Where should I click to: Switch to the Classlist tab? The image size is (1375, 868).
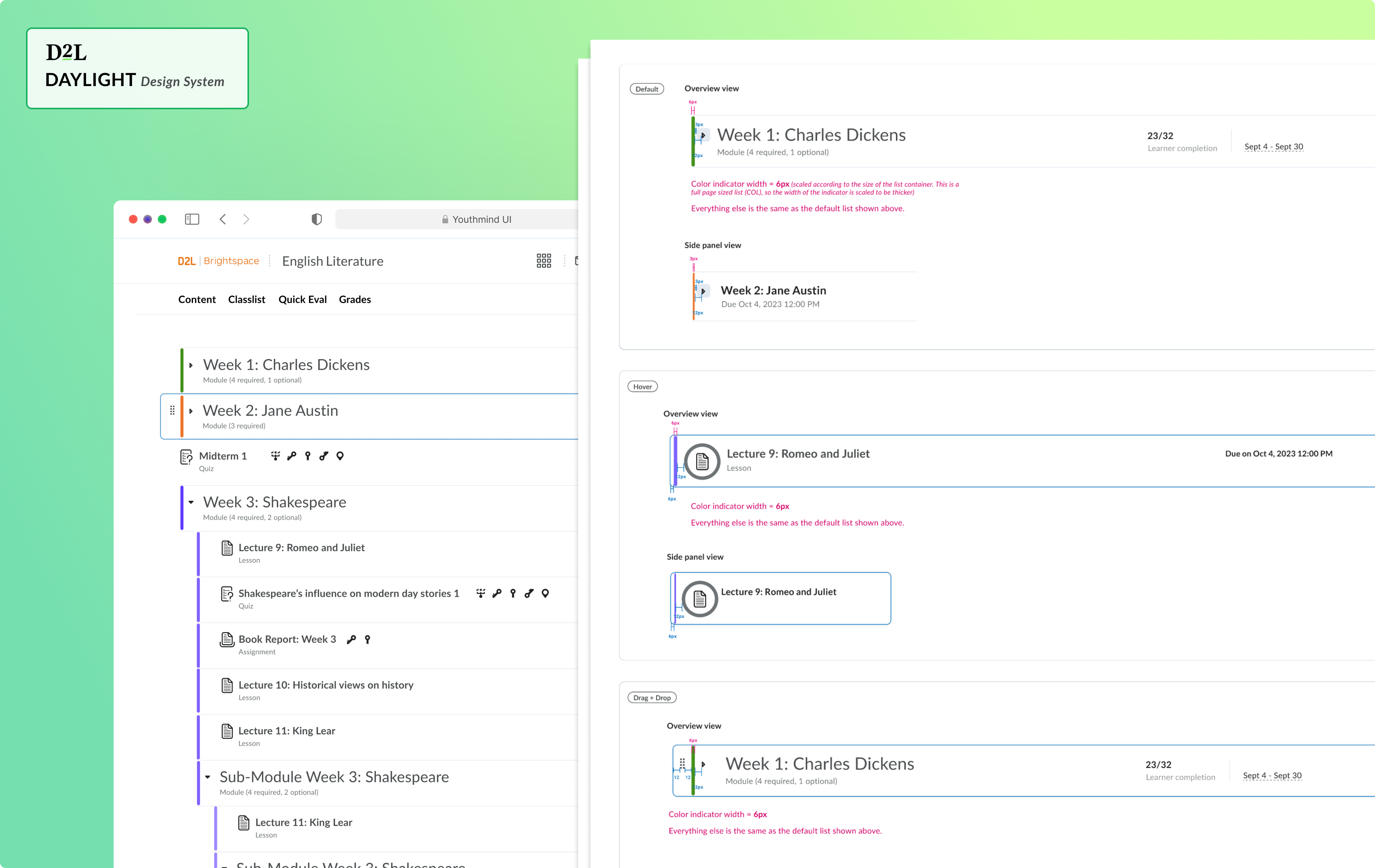(x=246, y=299)
